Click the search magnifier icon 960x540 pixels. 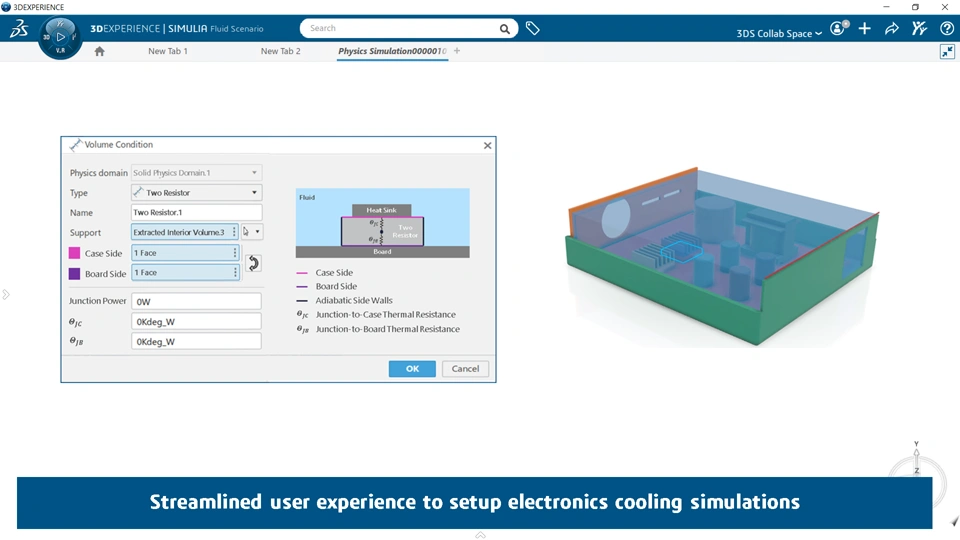coord(504,29)
